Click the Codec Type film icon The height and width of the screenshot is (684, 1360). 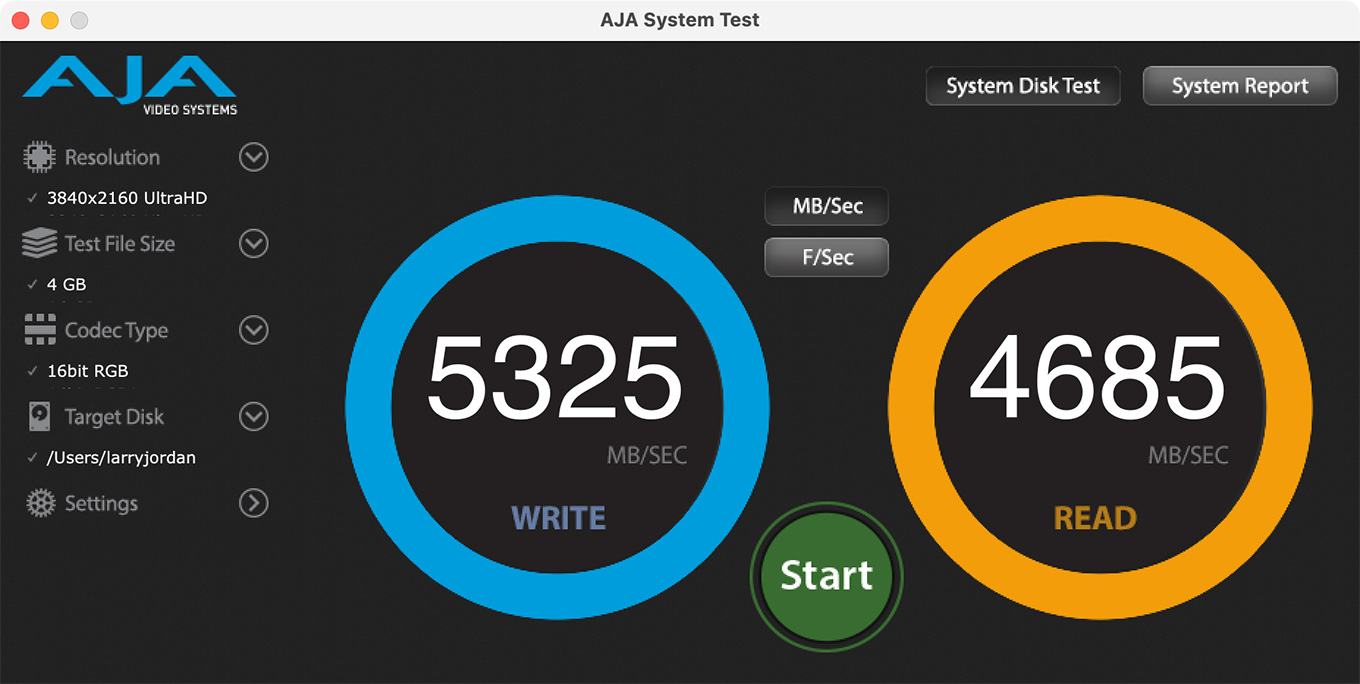coord(40,330)
